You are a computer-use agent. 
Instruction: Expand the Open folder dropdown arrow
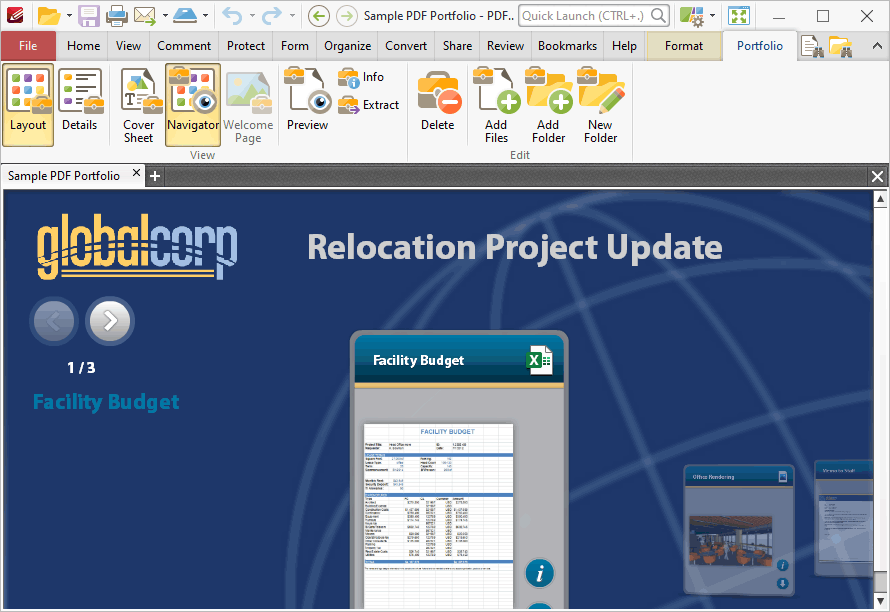coord(69,16)
